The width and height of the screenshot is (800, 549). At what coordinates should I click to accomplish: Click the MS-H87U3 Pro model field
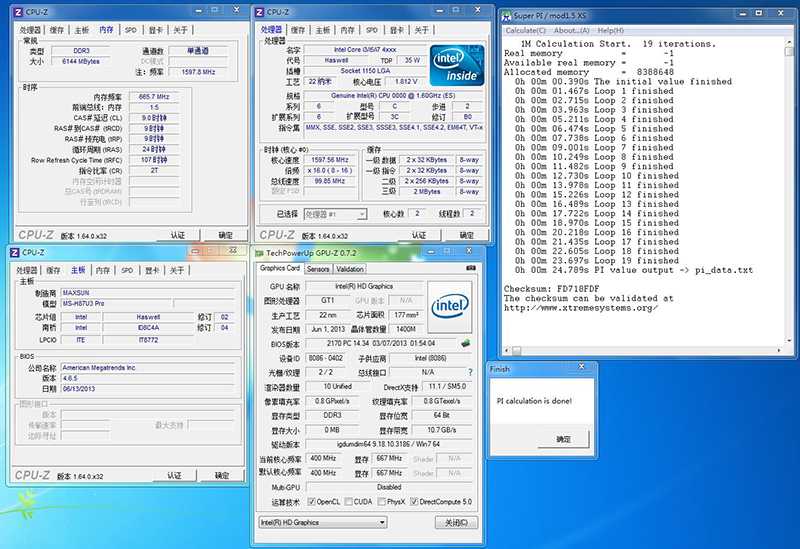[x=117, y=304]
